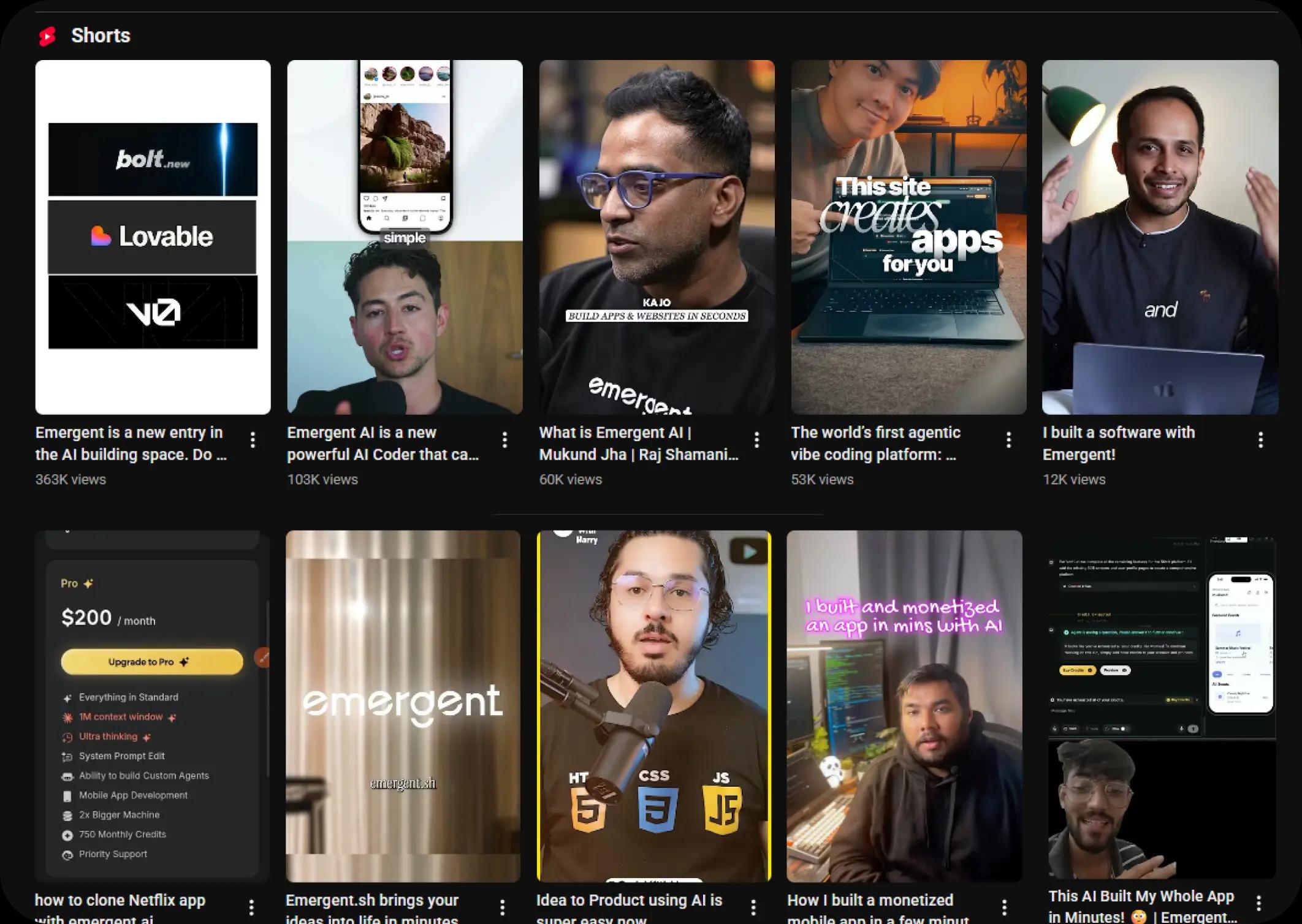Open title 'Emergent.sh brings your ideas into life'
Viewport: 1302px width, 924px height.
coord(372,909)
